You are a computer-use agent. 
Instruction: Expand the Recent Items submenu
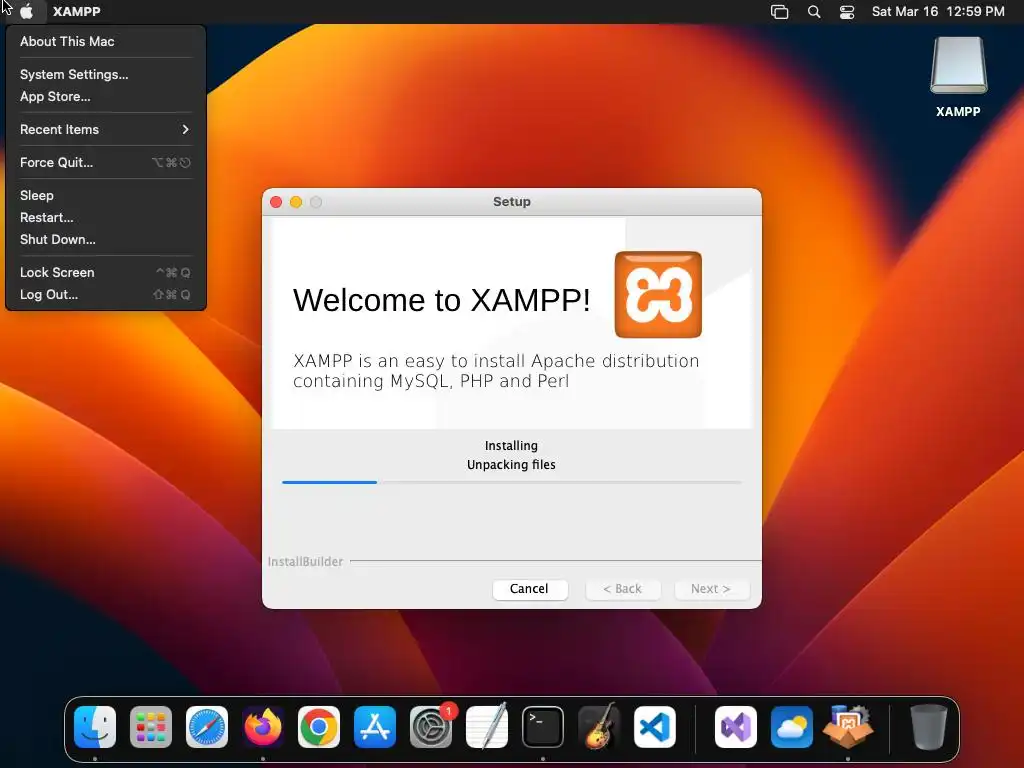tap(105, 129)
